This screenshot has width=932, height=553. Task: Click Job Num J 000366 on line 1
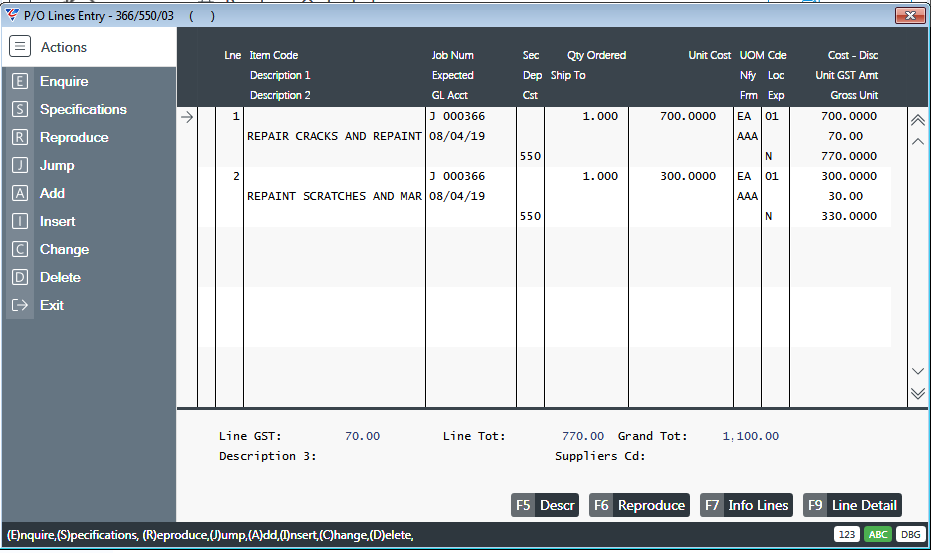coord(457,117)
